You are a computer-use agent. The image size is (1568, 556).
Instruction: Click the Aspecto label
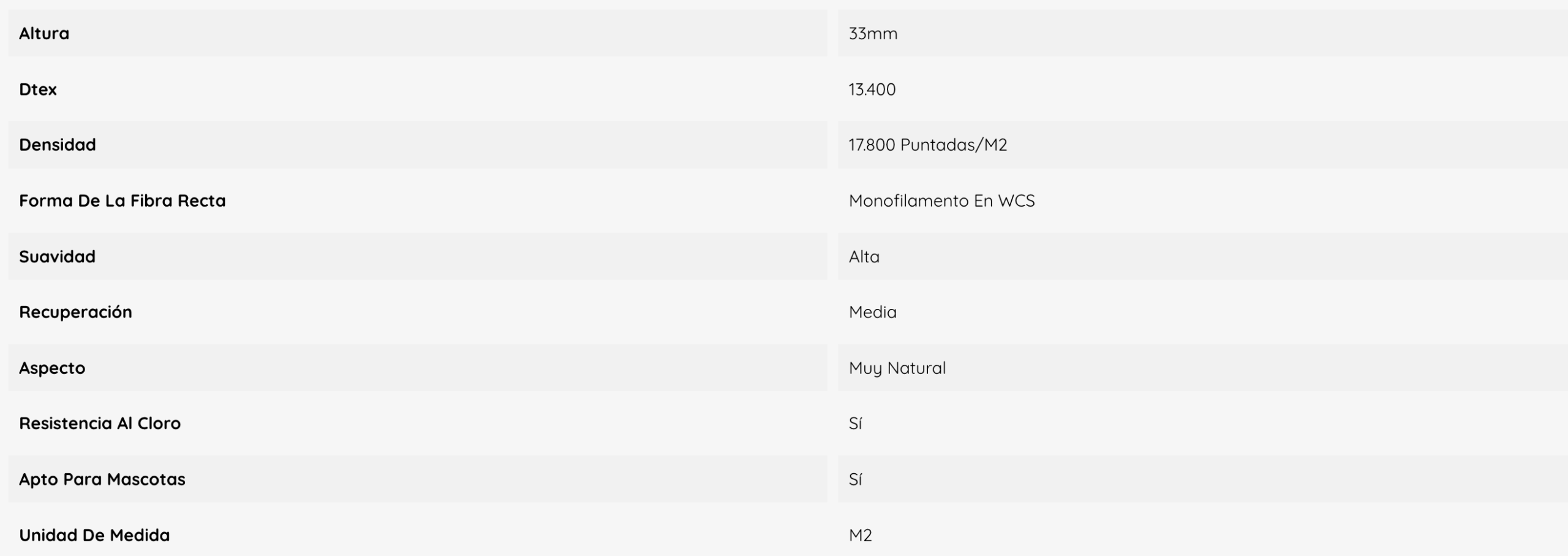(x=52, y=368)
